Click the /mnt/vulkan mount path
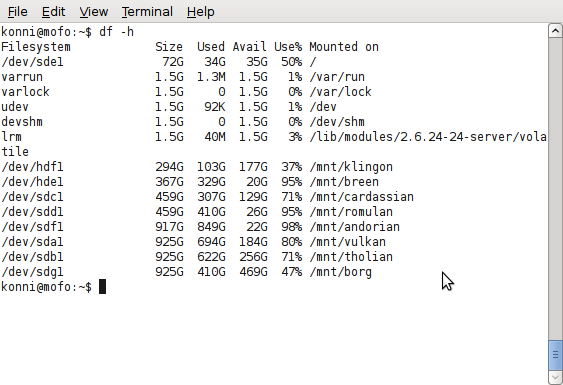This screenshot has width=563, height=385. (x=348, y=242)
